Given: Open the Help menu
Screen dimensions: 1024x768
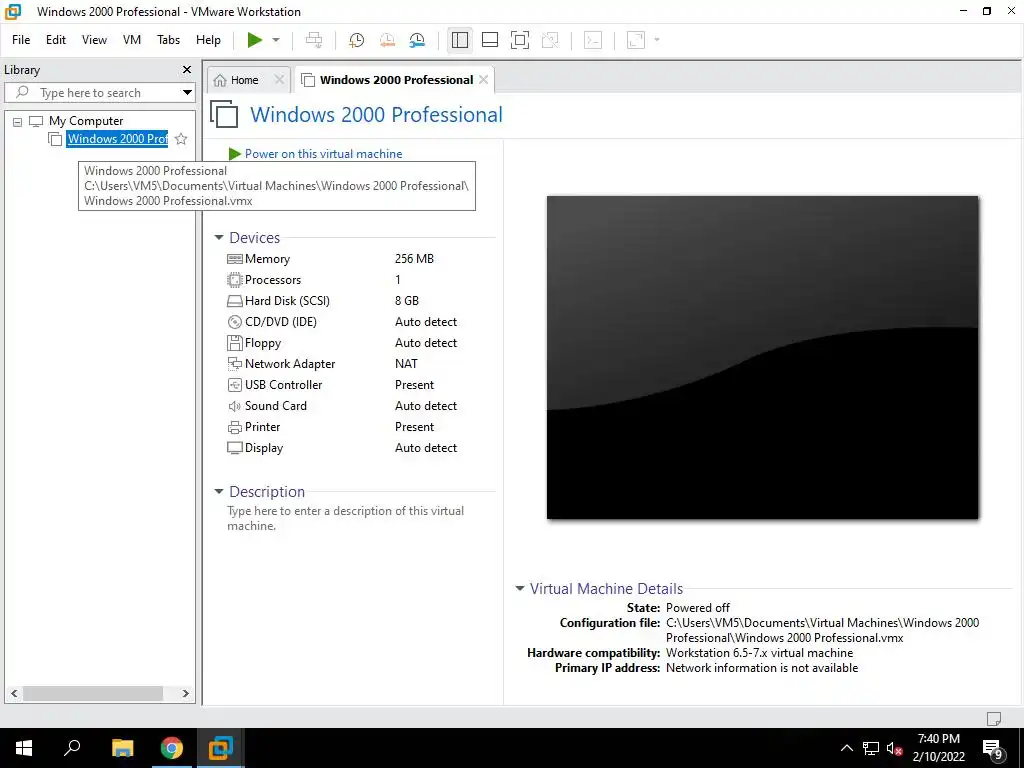Looking at the screenshot, I should [208, 40].
